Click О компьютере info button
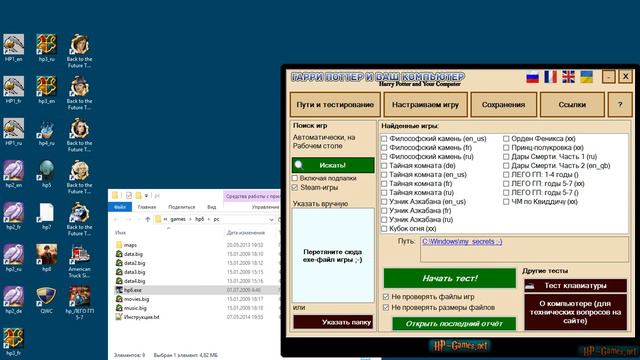 pyautogui.click(x=576, y=312)
